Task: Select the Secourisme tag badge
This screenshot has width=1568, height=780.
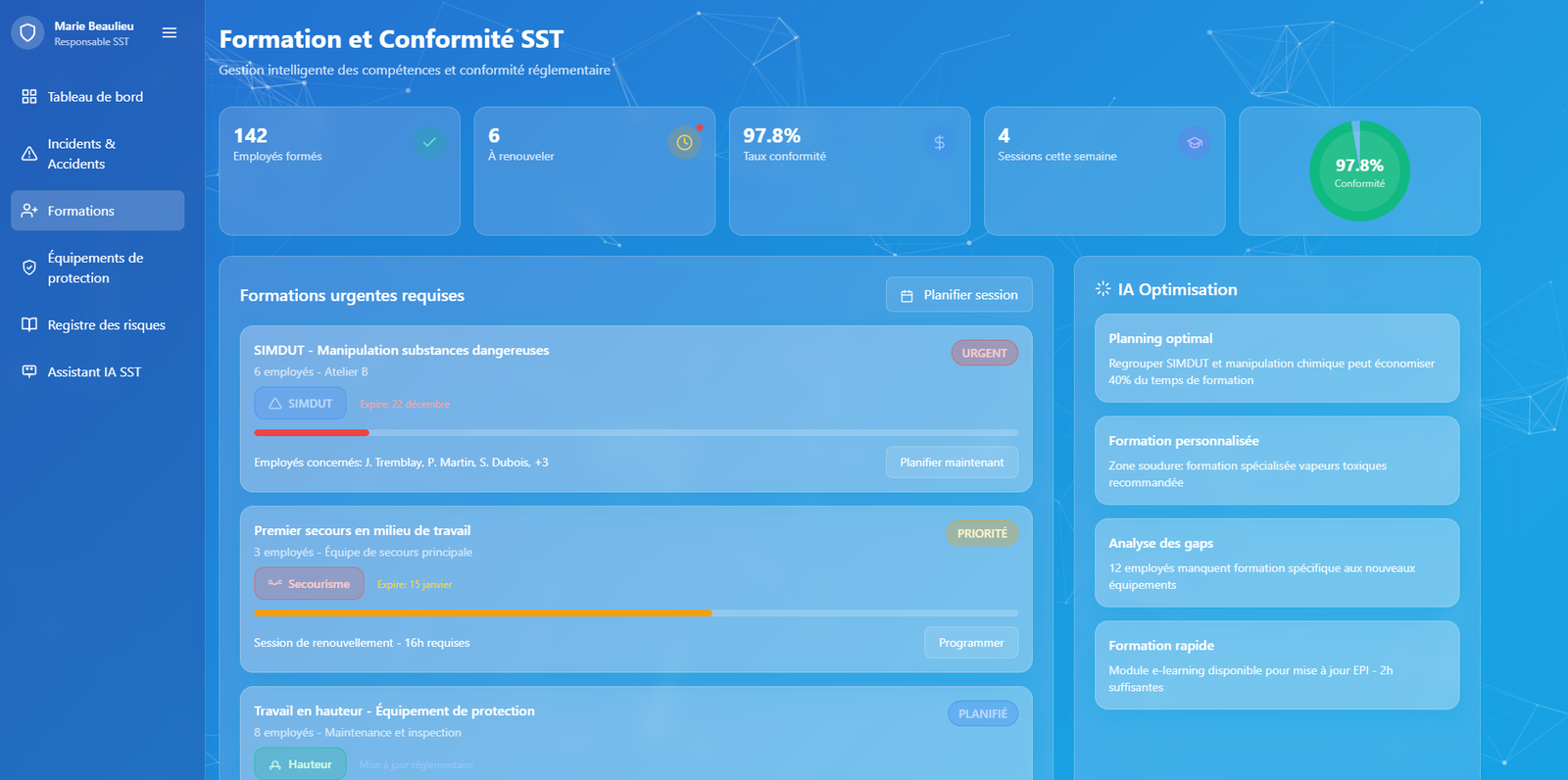Action: click(309, 584)
